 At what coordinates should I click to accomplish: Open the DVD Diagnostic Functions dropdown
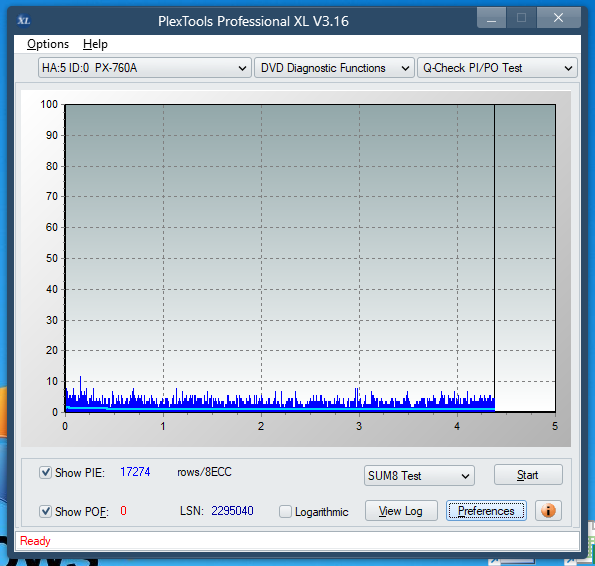point(334,68)
